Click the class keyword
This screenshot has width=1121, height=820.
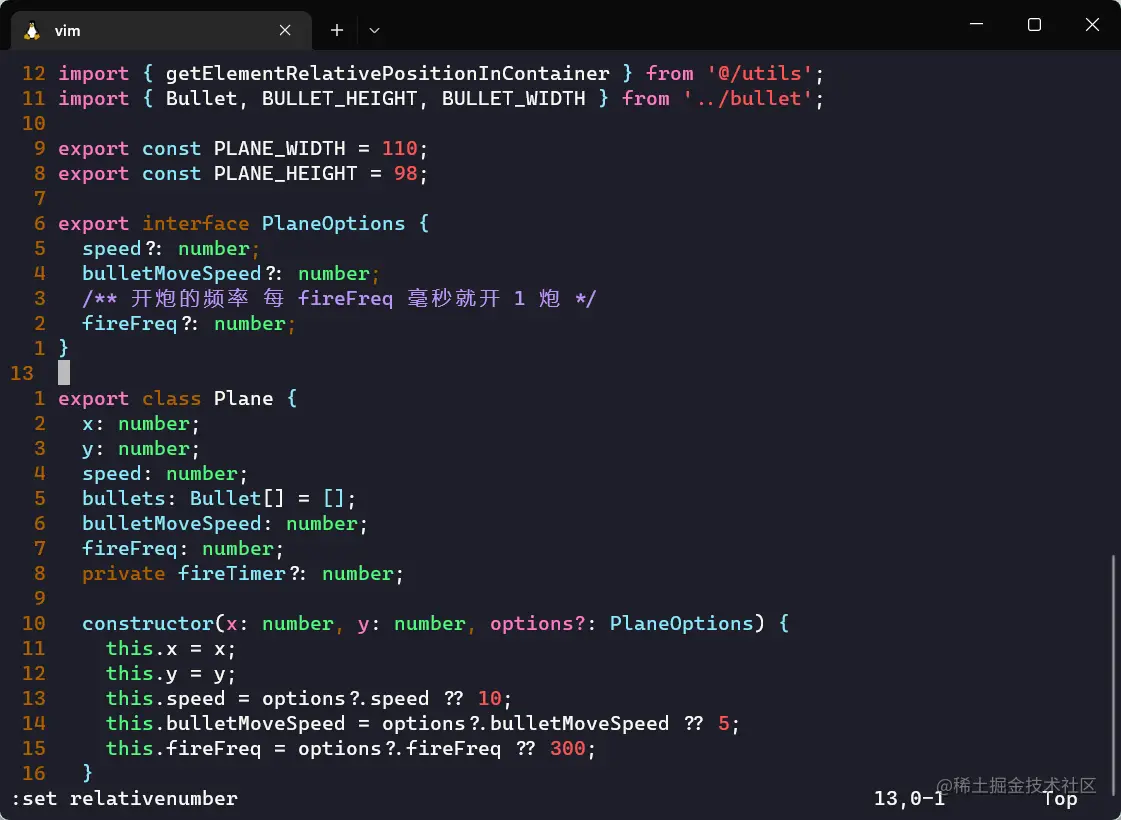(171, 399)
